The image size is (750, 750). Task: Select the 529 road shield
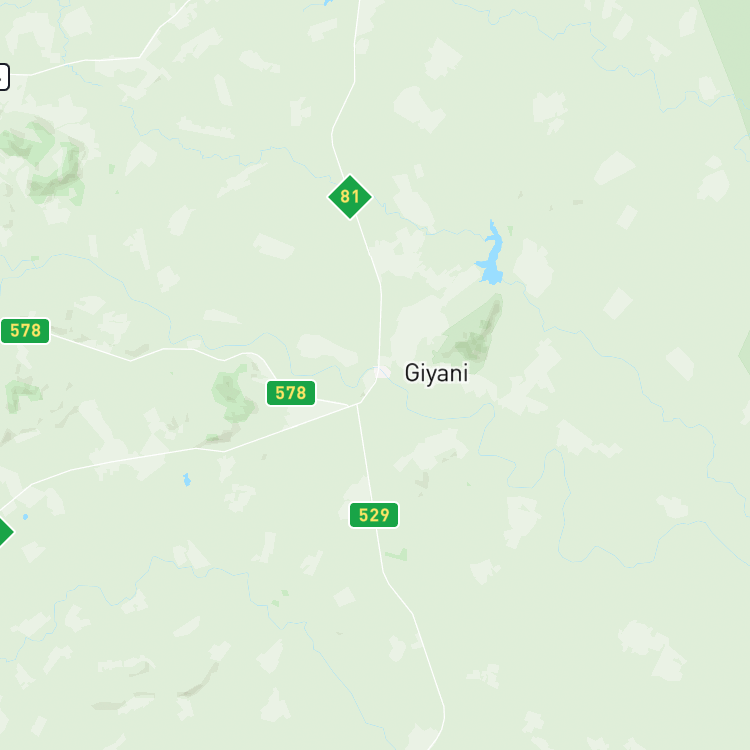click(x=374, y=515)
